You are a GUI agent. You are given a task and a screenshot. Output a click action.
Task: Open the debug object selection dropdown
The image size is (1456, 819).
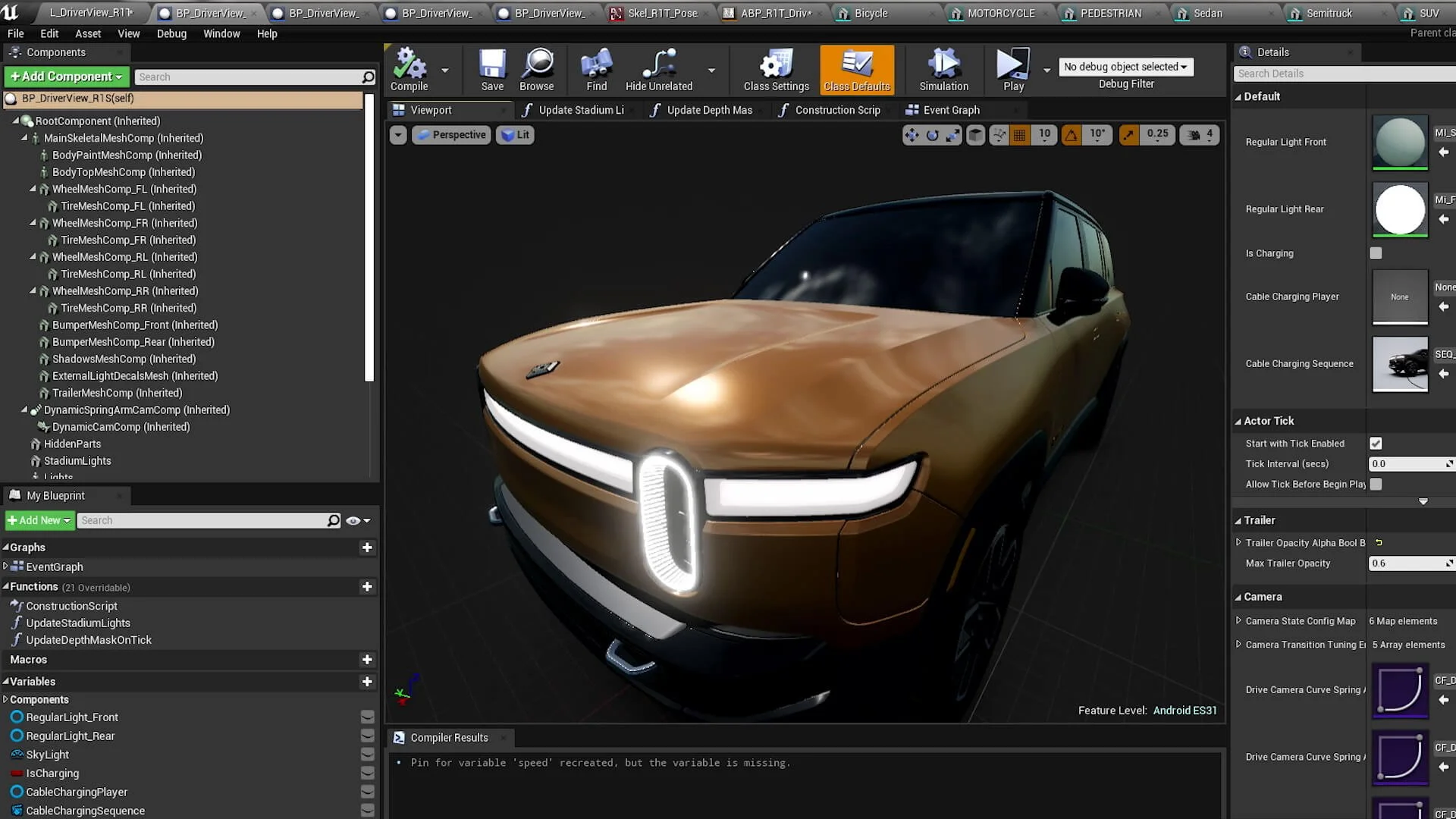(x=1125, y=67)
